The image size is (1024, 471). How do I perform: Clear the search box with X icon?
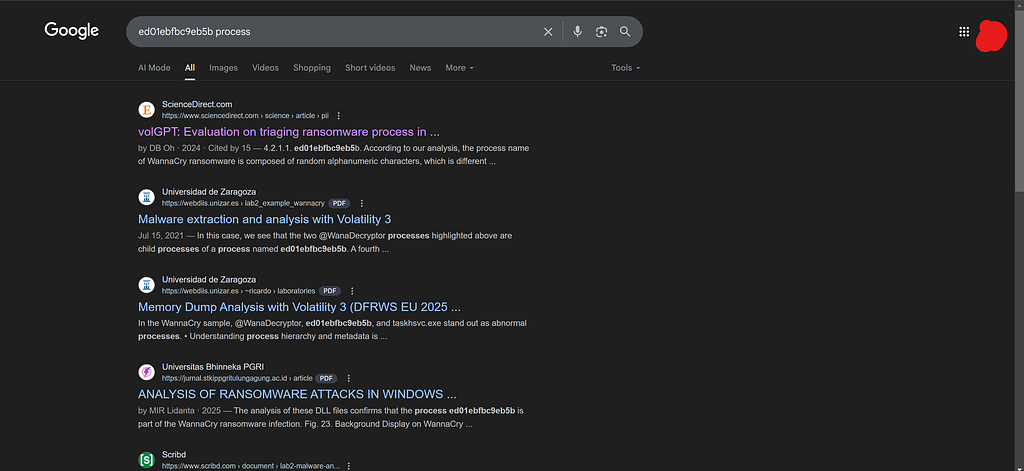548,32
